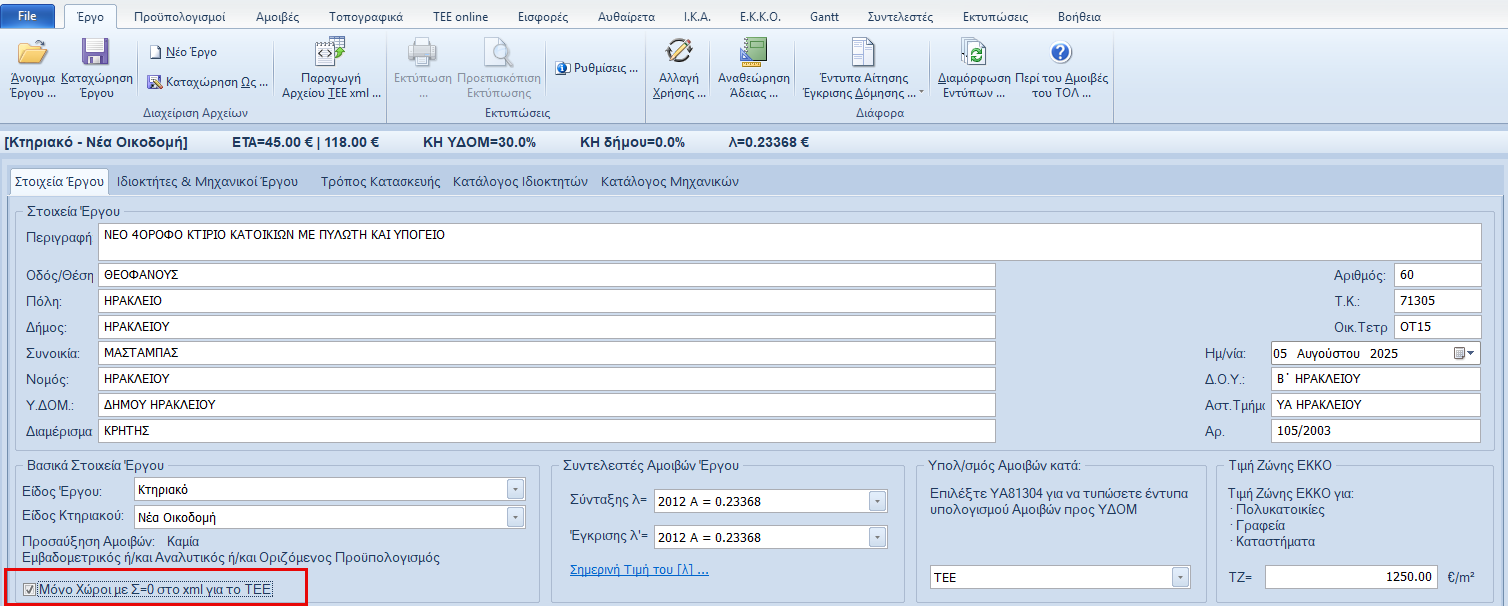Screen dimensions: 1508x606
Task: Click the Περιγραφή description text field
Action: tap(788, 241)
